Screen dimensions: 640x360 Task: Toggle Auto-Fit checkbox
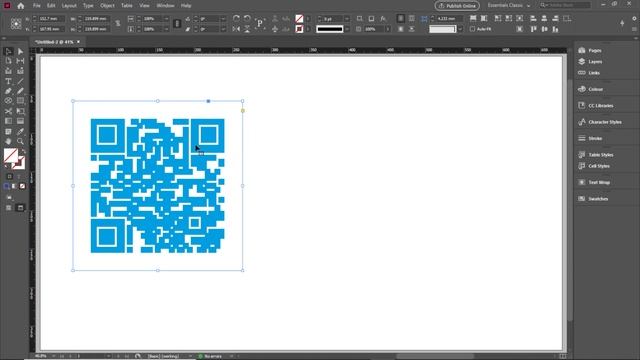point(472,29)
